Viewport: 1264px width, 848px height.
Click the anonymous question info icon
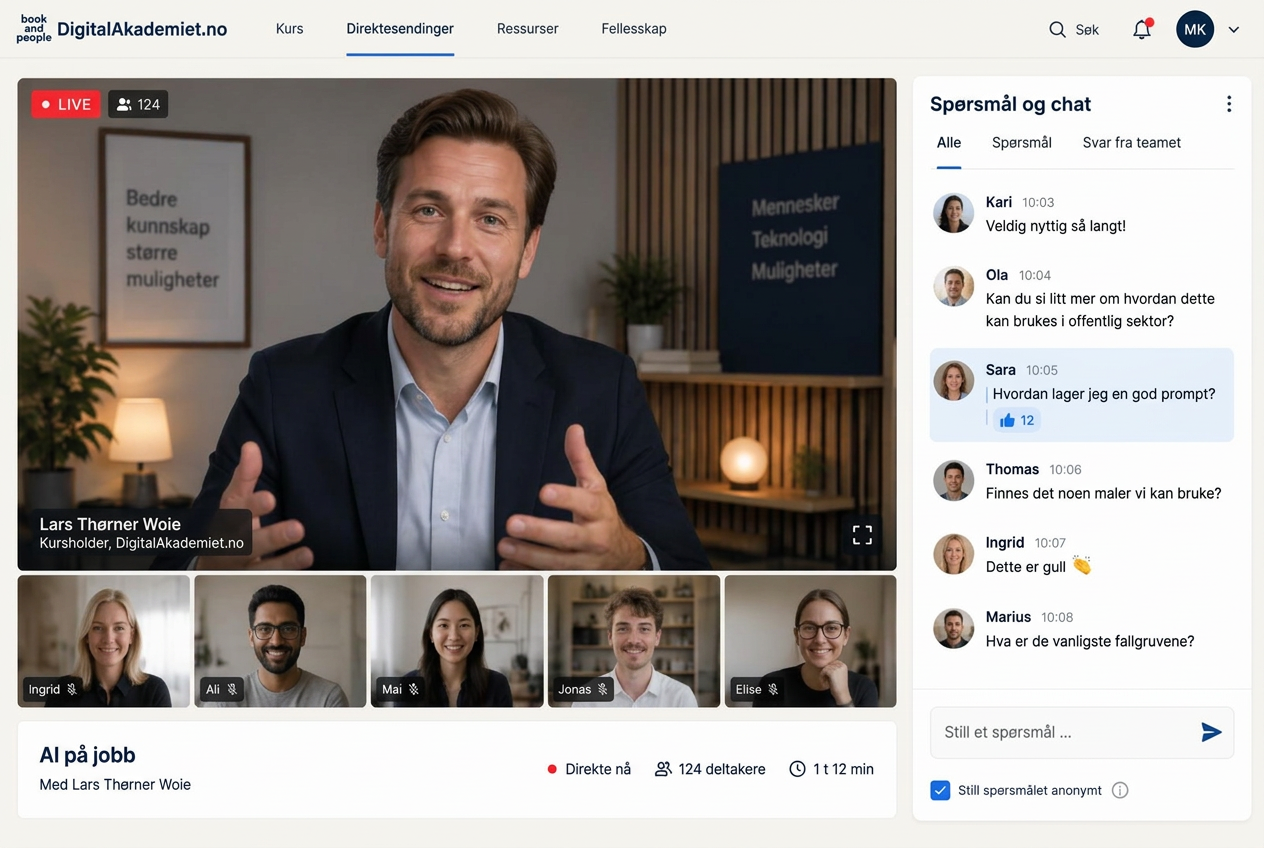tap(1120, 790)
